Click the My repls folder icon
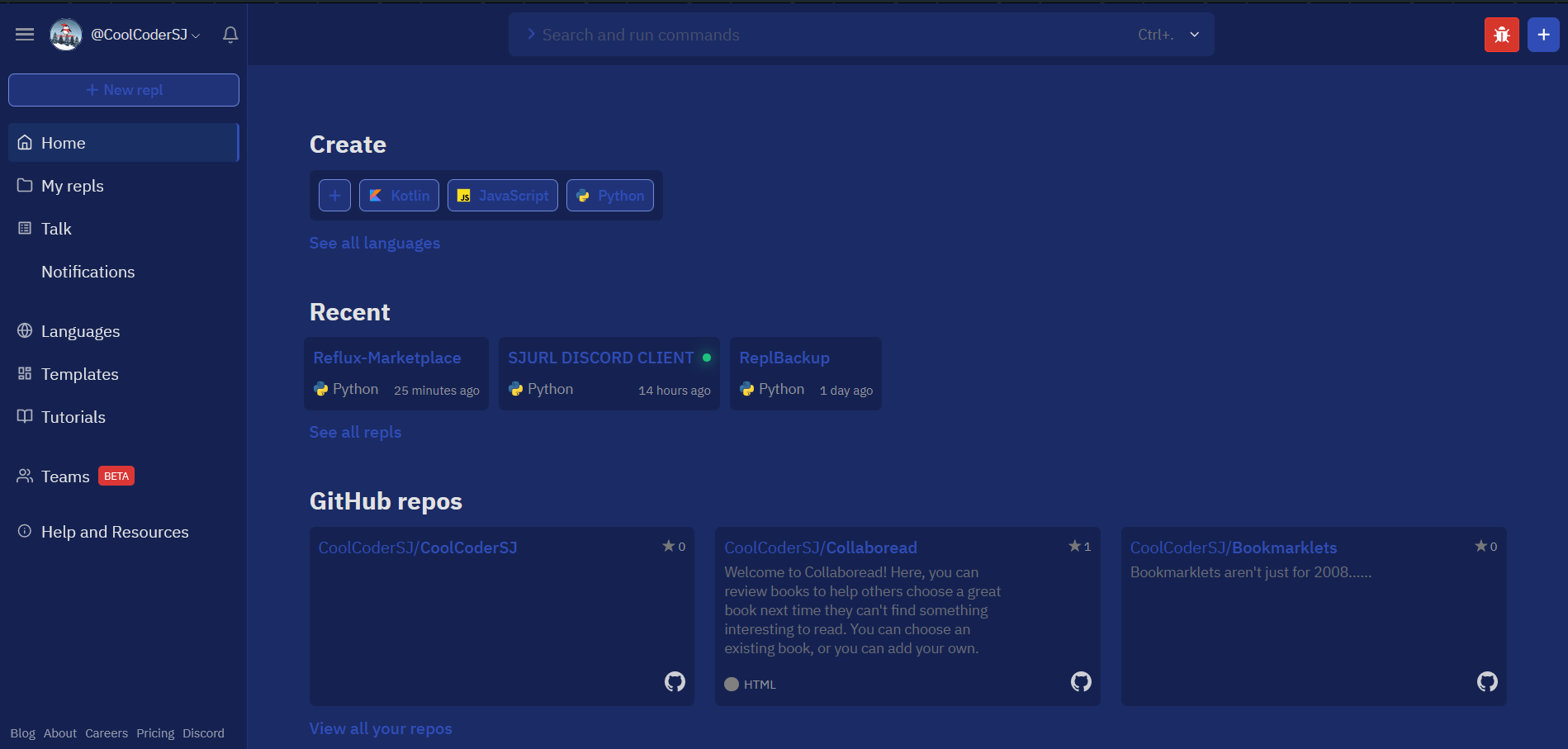Screen dimensions: 1568x749 tap(25, 185)
